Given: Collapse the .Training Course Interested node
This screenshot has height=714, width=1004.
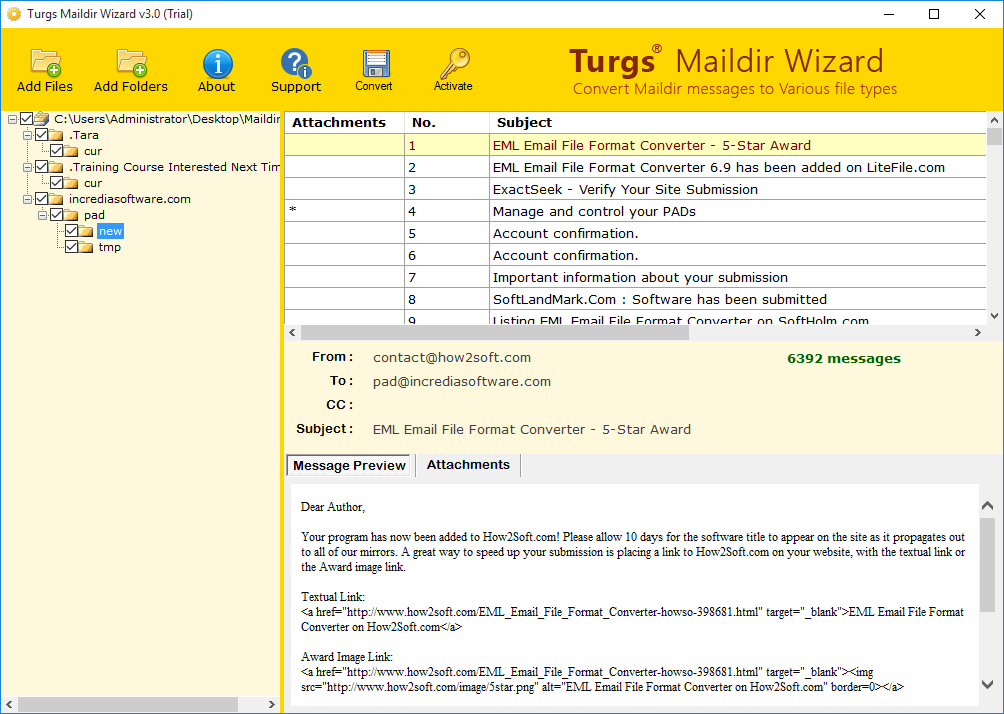Looking at the screenshot, I should point(27,167).
